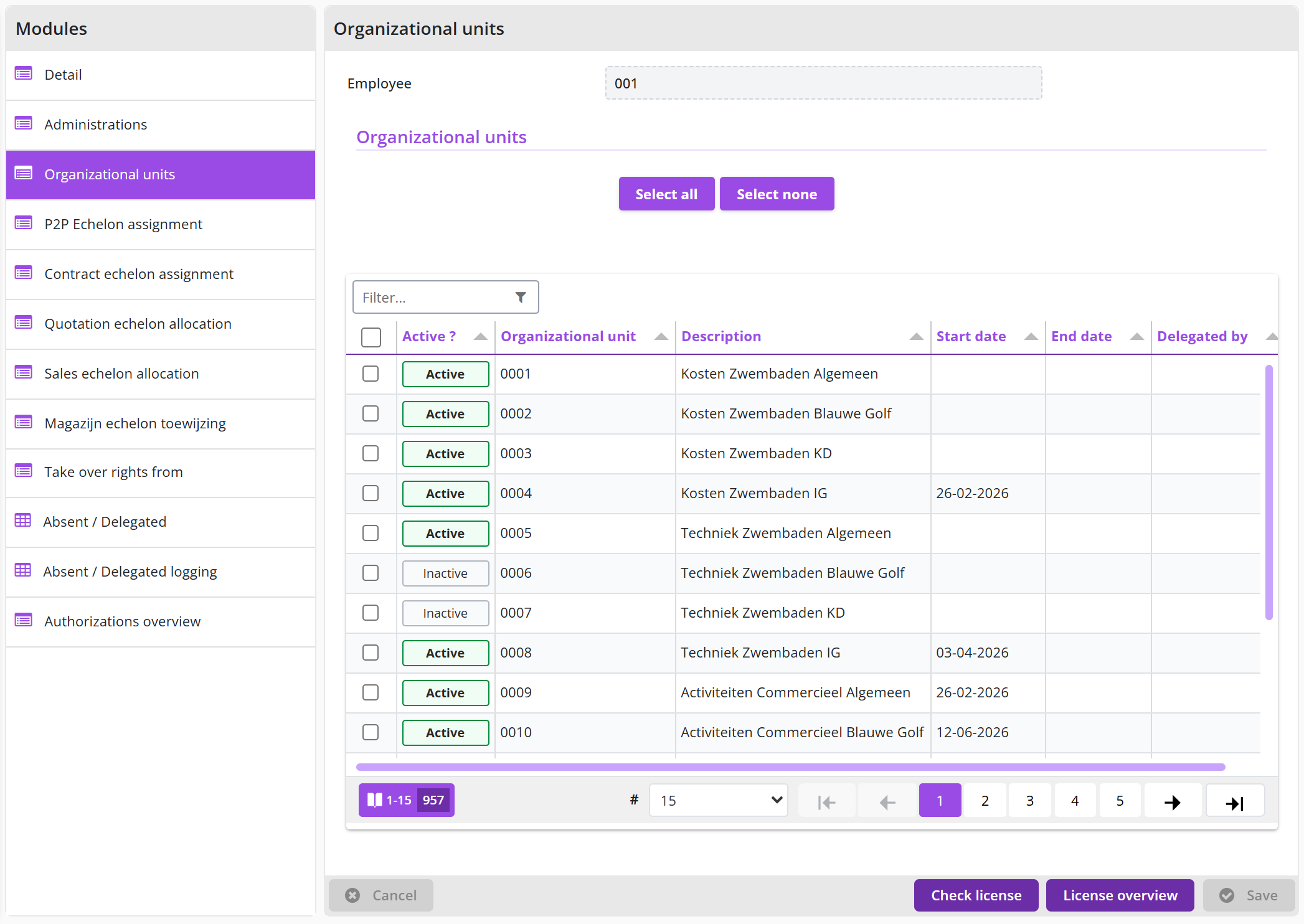Click the Take over rights from icon
The width and height of the screenshot is (1304, 924).
tap(24, 471)
